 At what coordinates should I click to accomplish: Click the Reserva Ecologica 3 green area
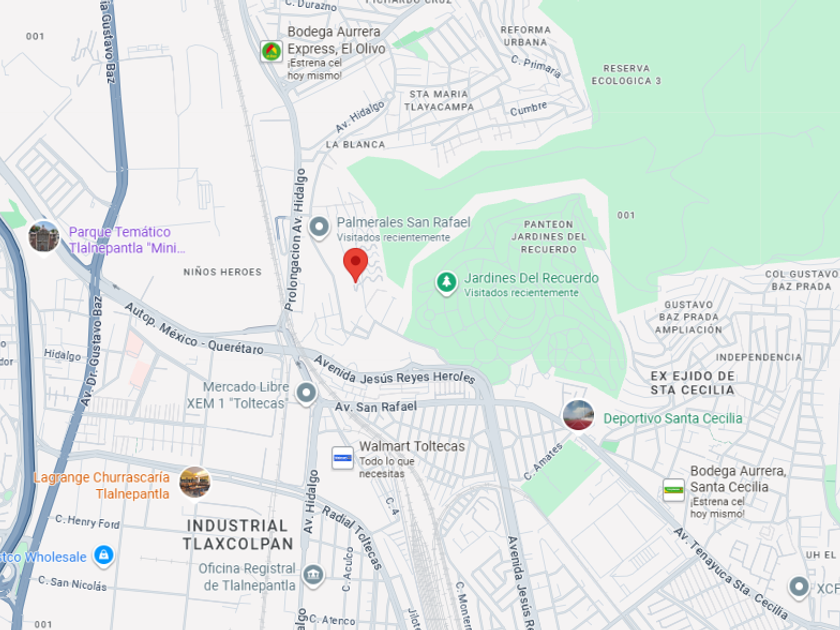626,75
